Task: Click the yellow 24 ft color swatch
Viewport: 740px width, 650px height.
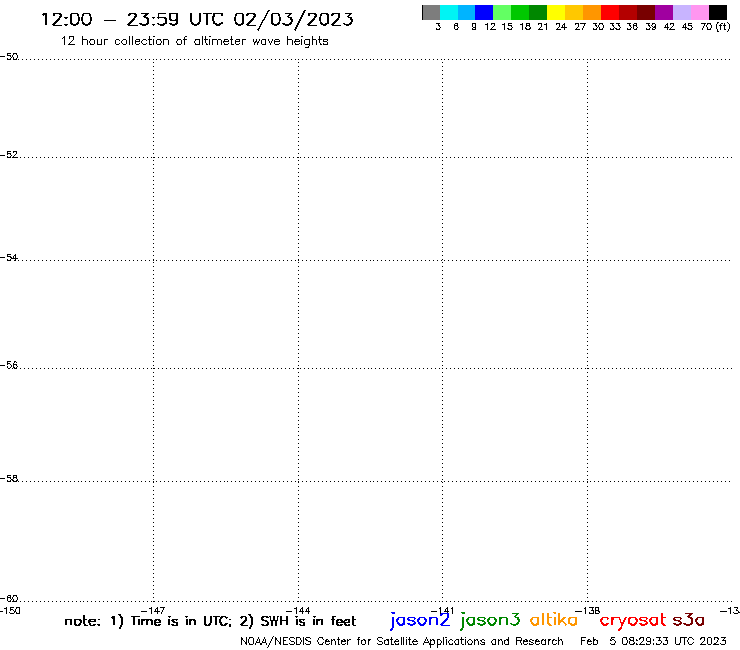Action: (556, 12)
